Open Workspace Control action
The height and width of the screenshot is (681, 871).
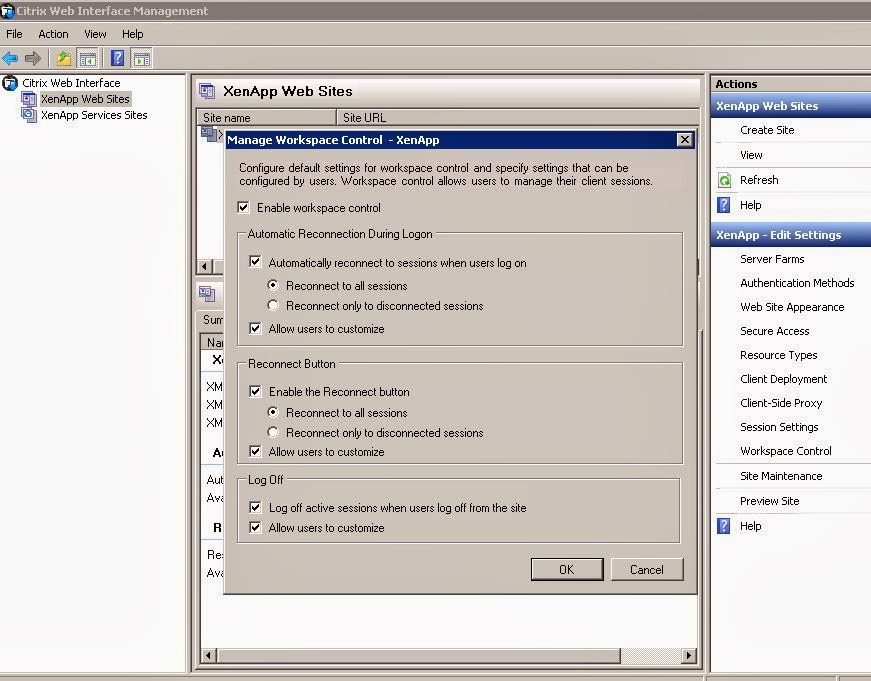785,450
